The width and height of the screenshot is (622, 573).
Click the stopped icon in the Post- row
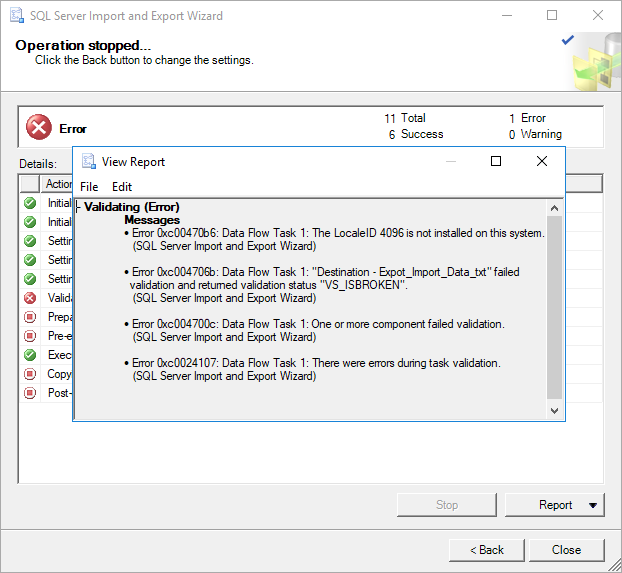tap(30, 393)
